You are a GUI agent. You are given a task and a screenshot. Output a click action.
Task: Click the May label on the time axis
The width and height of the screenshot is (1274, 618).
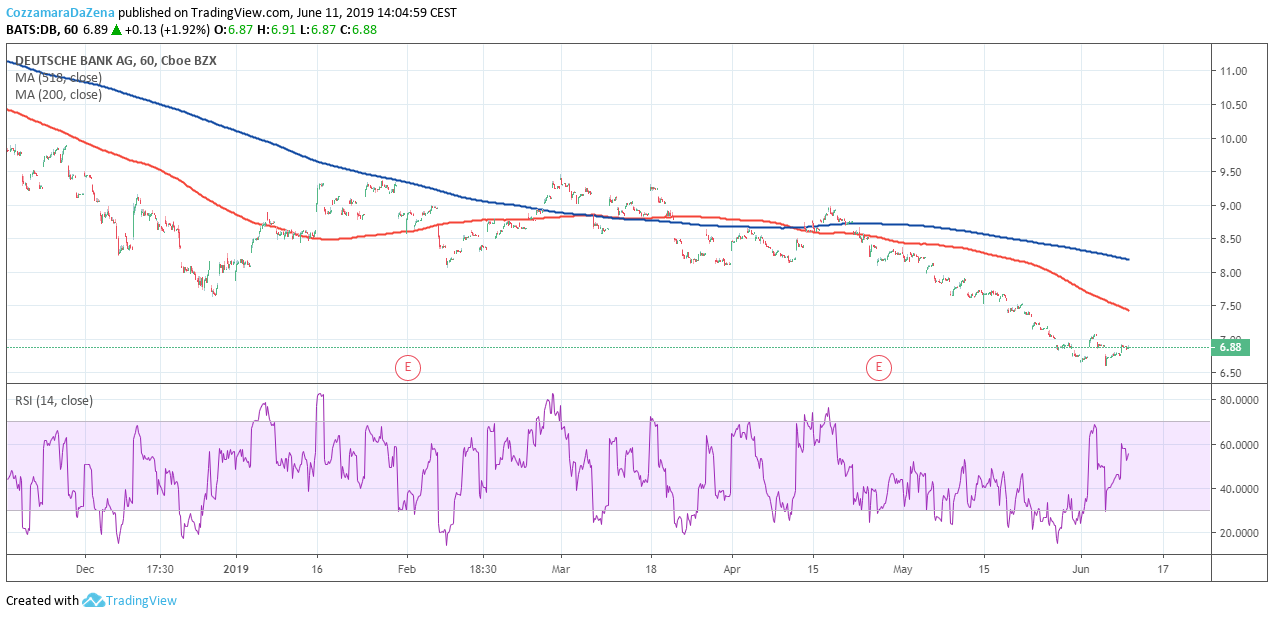point(903,570)
